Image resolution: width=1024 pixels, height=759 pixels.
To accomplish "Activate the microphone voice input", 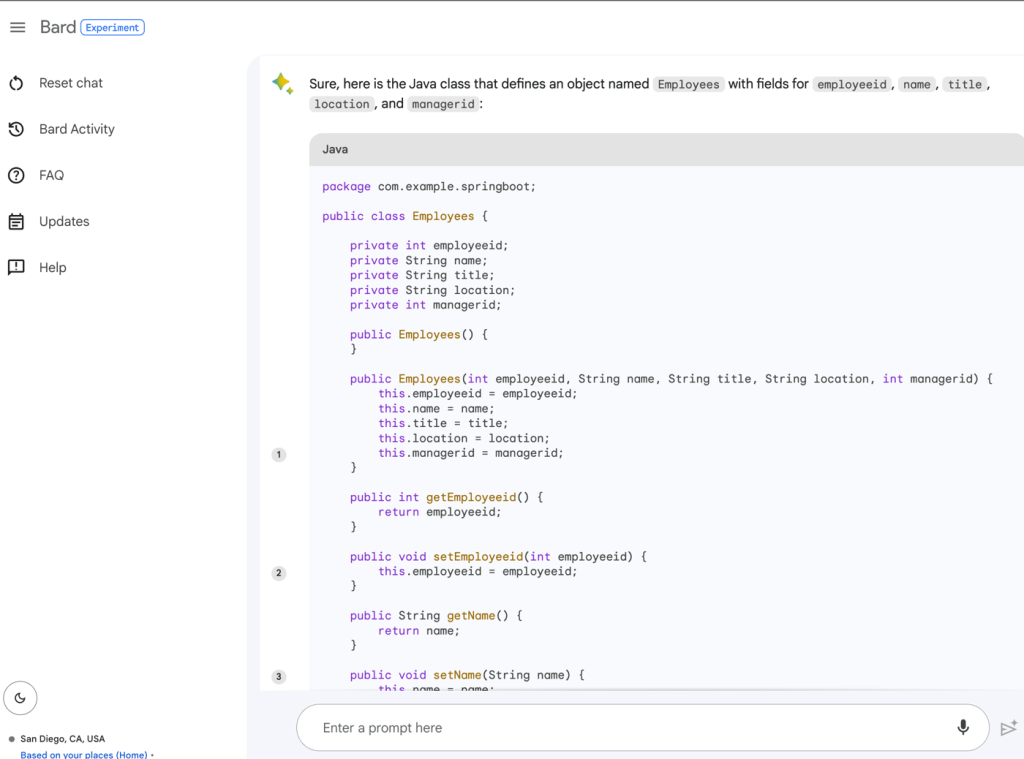I will [962, 727].
